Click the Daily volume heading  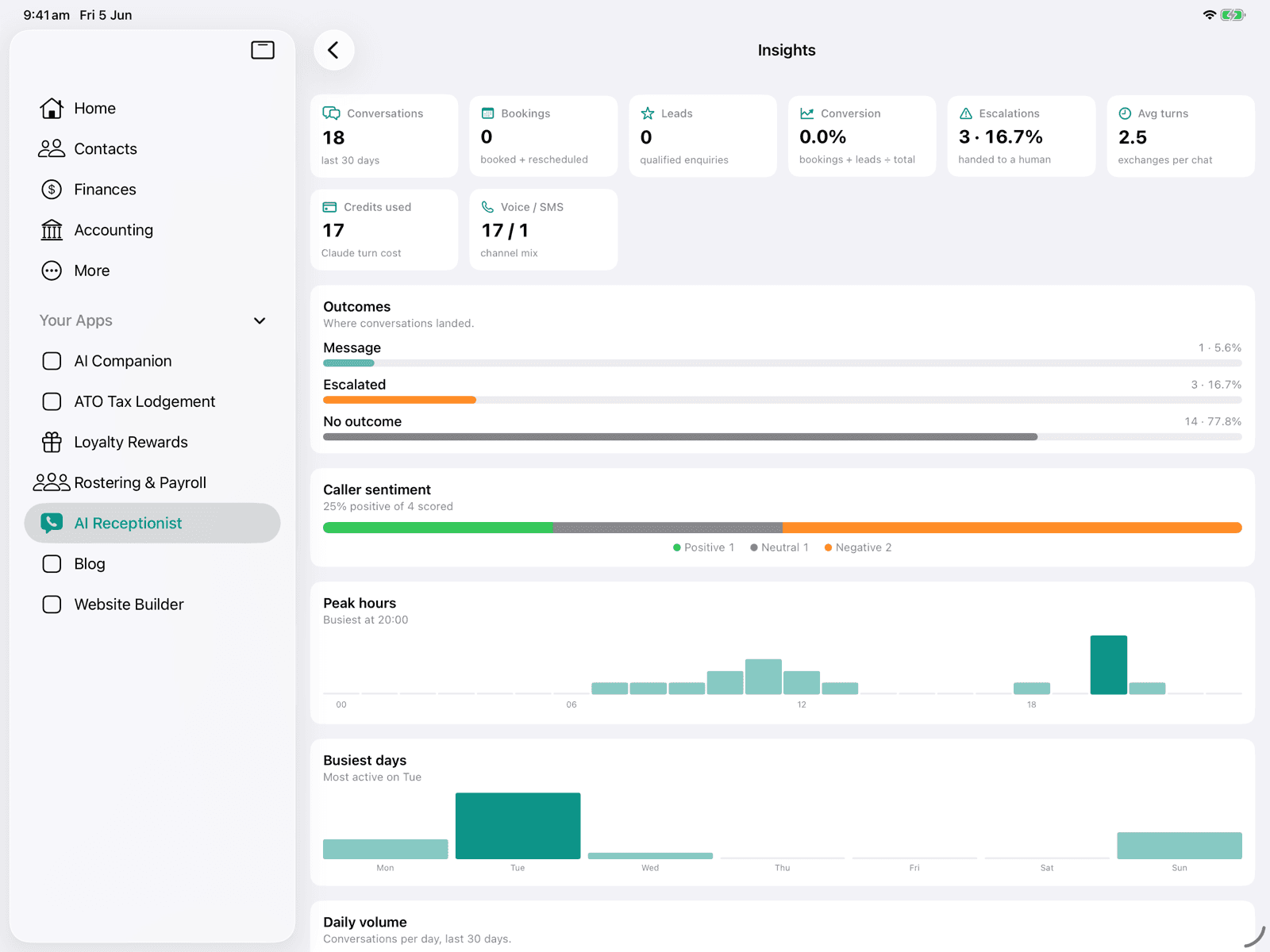(365, 922)
